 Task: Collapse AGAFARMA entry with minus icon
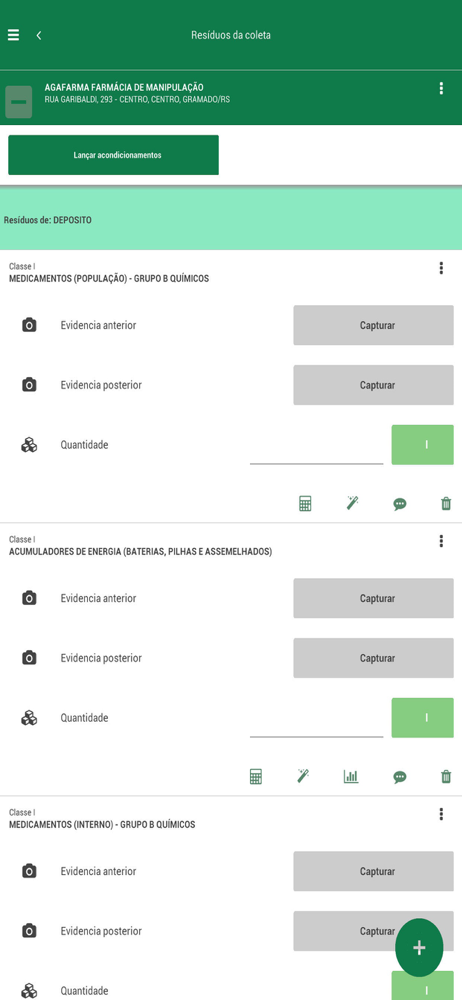(x=19, y=102)
